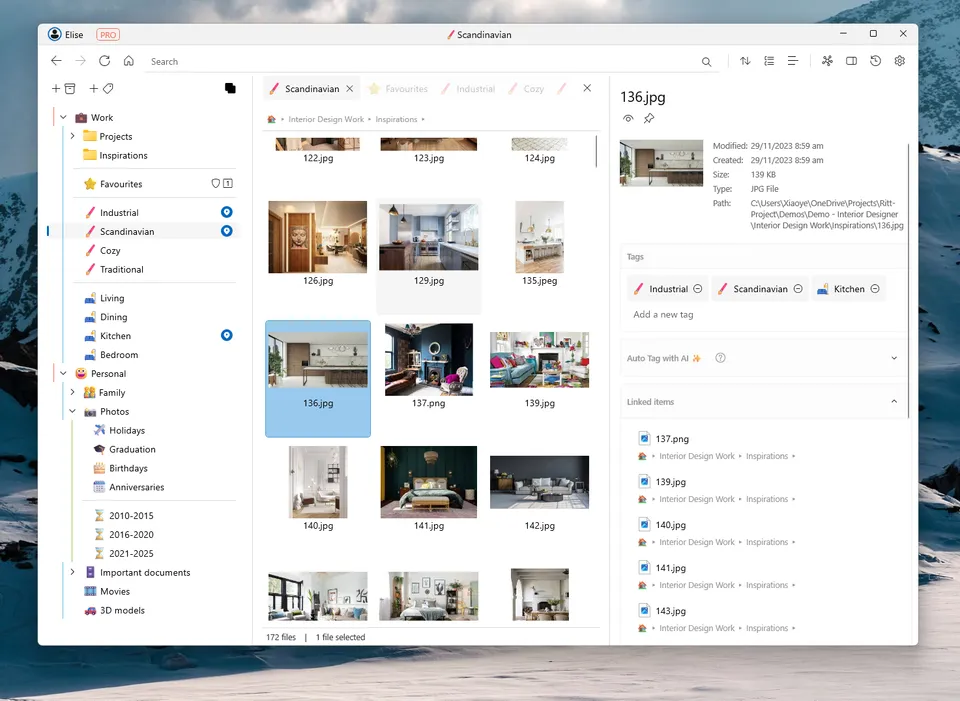The height and width of the screenshot is (701, 960).
Task: Switch to the Industrial tab
Action: pyautogui.click(x=468, y=89)
